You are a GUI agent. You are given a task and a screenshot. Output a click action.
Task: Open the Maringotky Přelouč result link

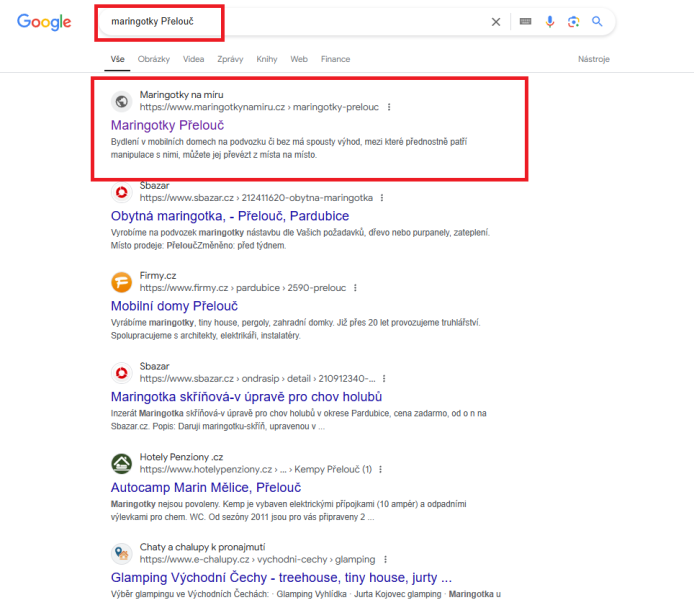pyautogui.click(x=167, y=125)
